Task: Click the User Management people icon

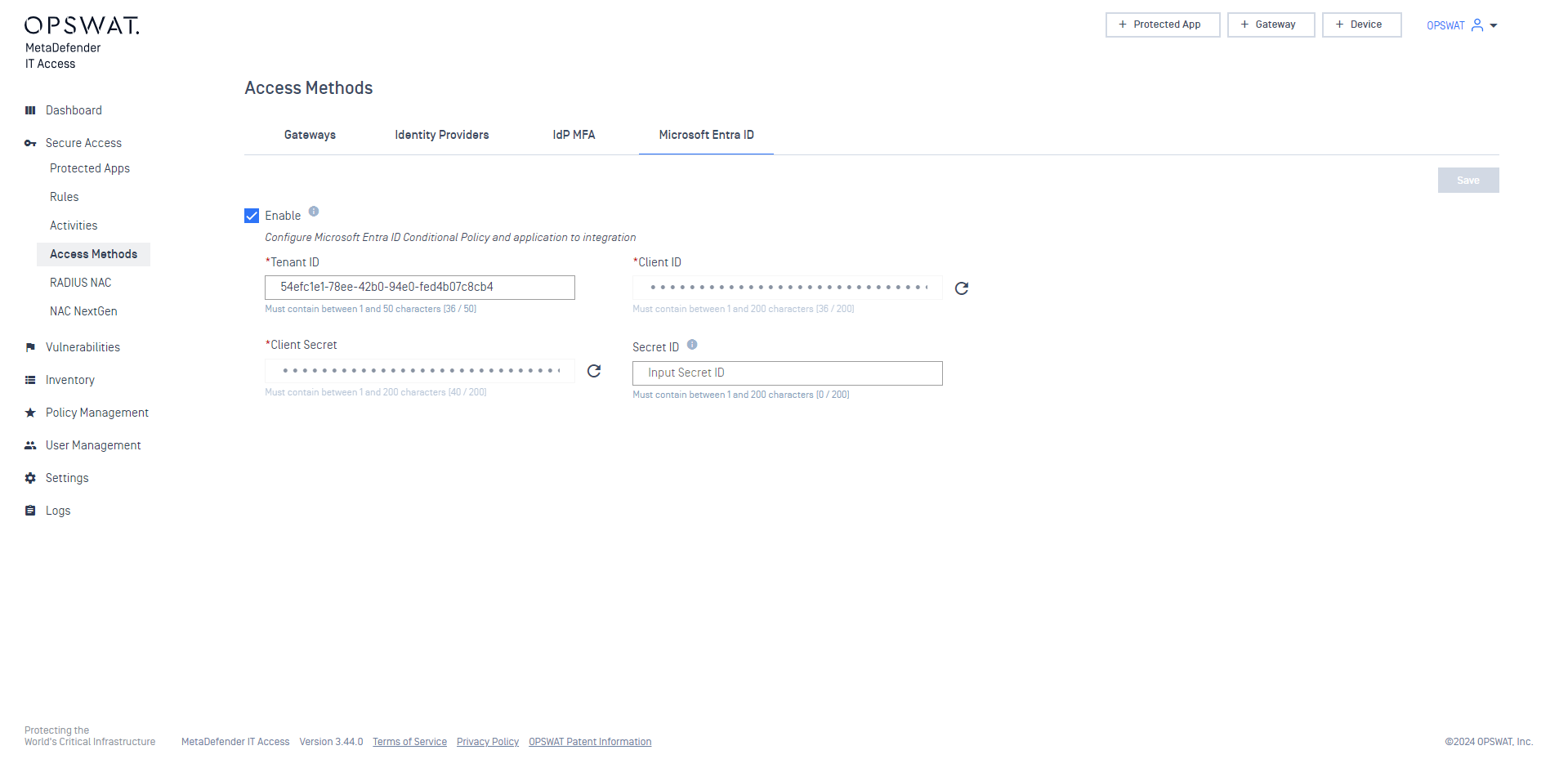Action: click(x=30, y=445)
